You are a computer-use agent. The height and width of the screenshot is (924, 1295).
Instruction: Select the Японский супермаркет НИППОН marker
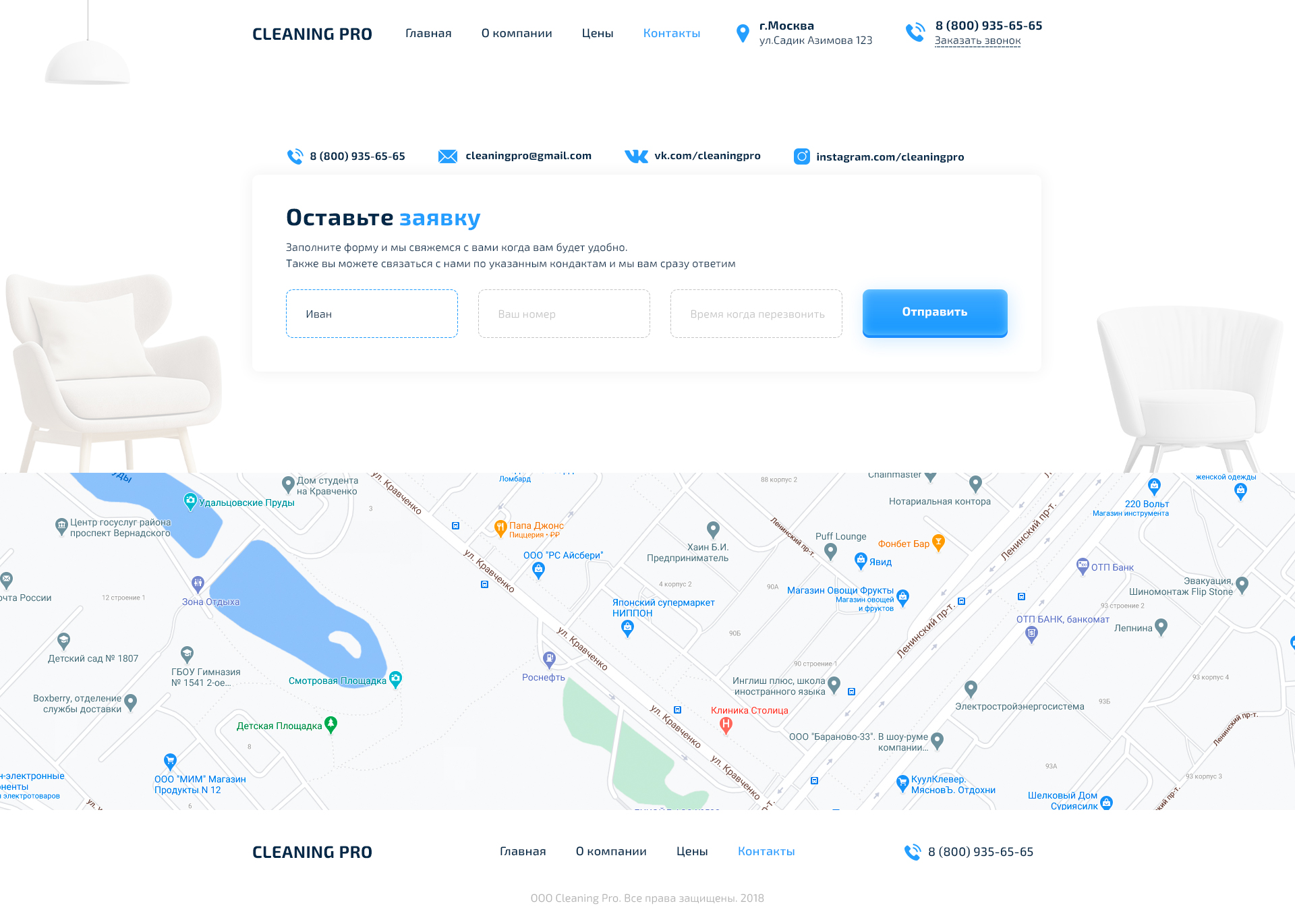[x=627, y=629]
